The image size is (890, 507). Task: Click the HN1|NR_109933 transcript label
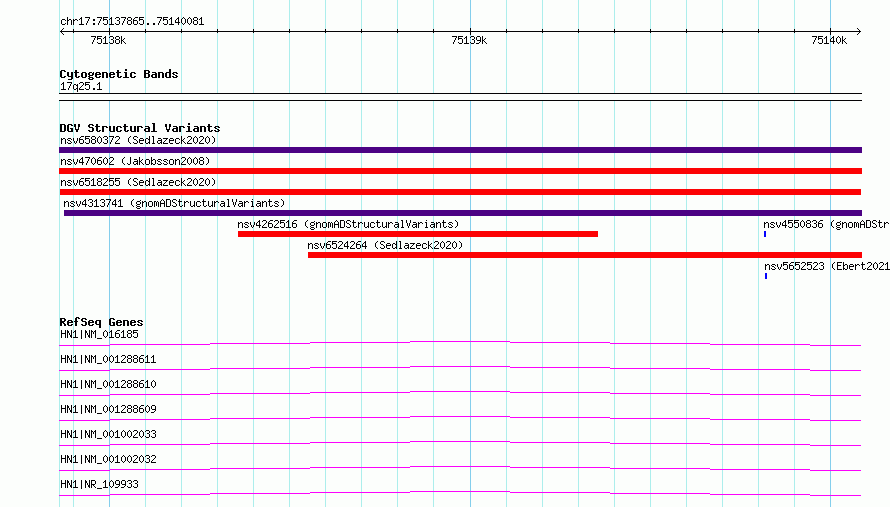tap(99, 484)
